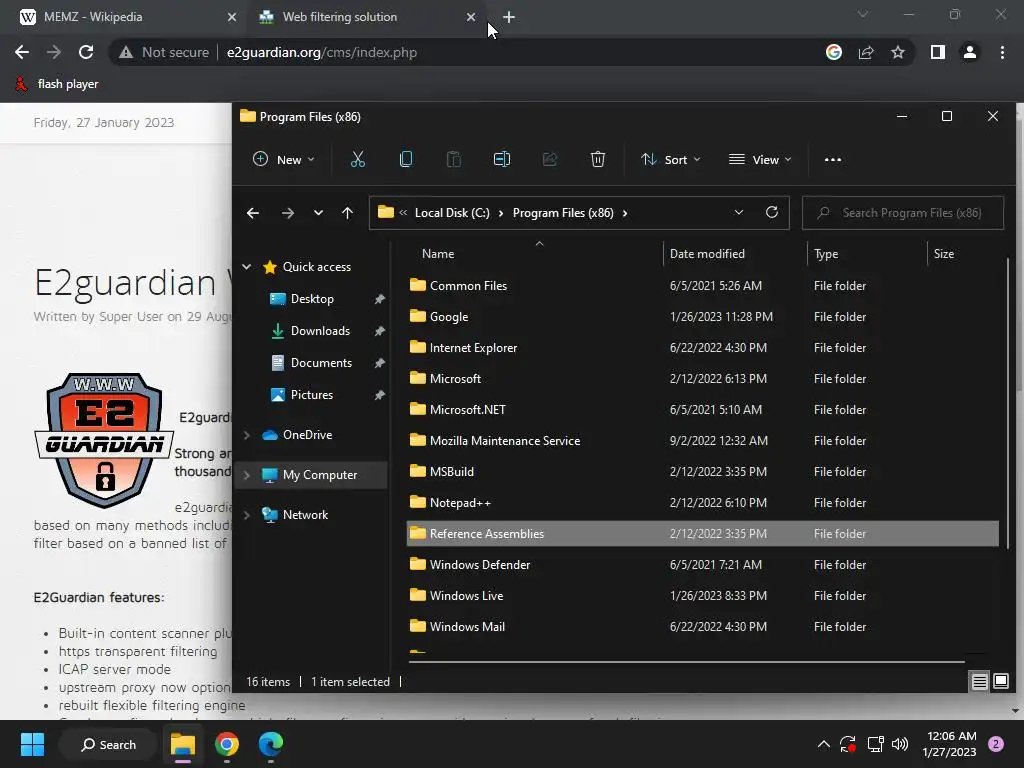
Task: Click the taskbar clock and date
Action: click(949, 744)
